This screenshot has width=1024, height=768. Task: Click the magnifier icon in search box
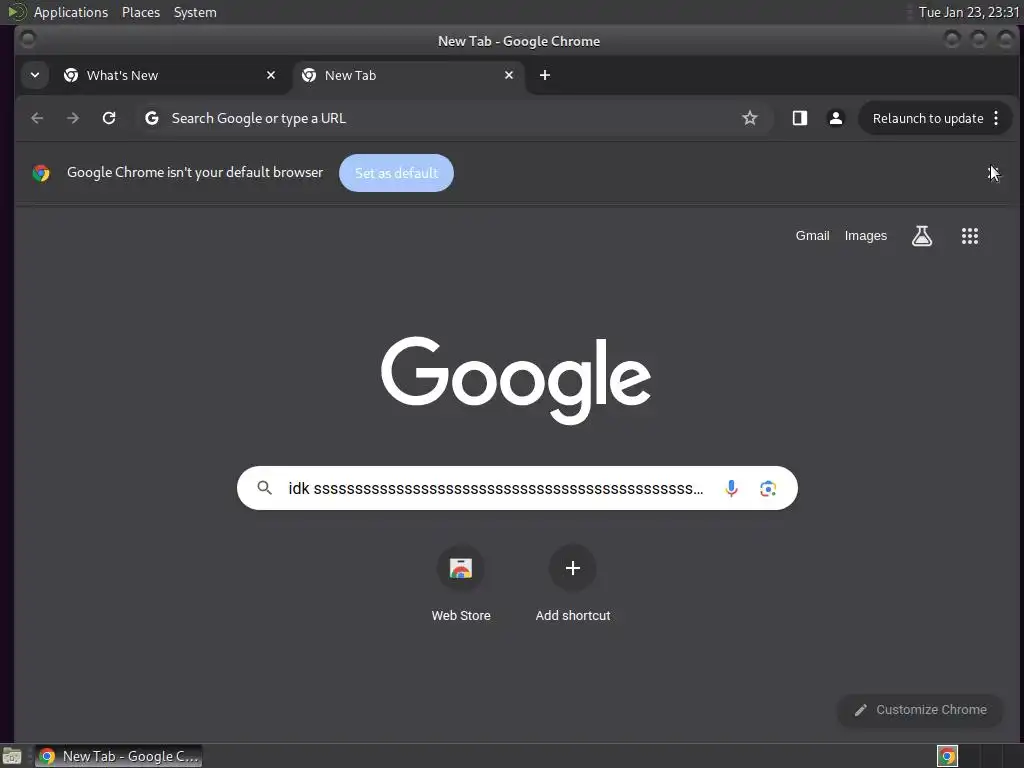tap(264, 488)
